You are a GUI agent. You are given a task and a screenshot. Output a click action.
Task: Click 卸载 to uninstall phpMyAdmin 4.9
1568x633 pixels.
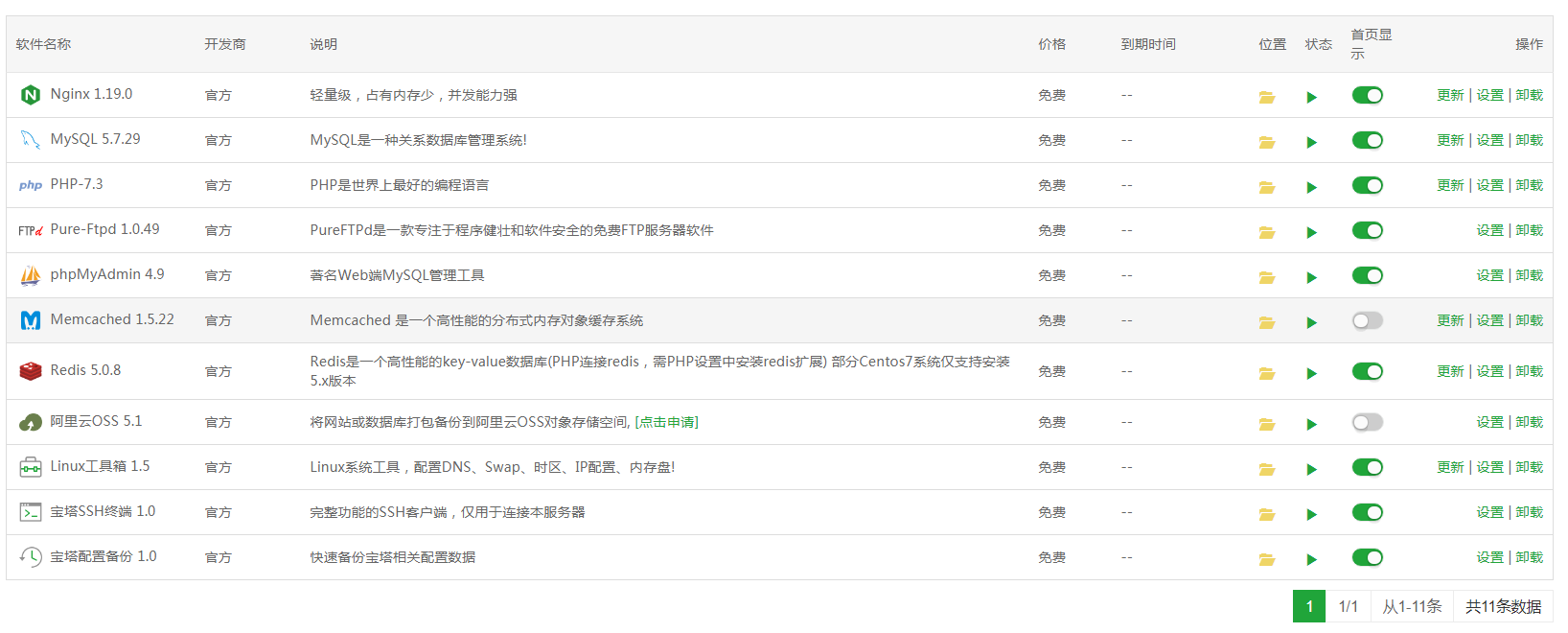click(1529, 275)
